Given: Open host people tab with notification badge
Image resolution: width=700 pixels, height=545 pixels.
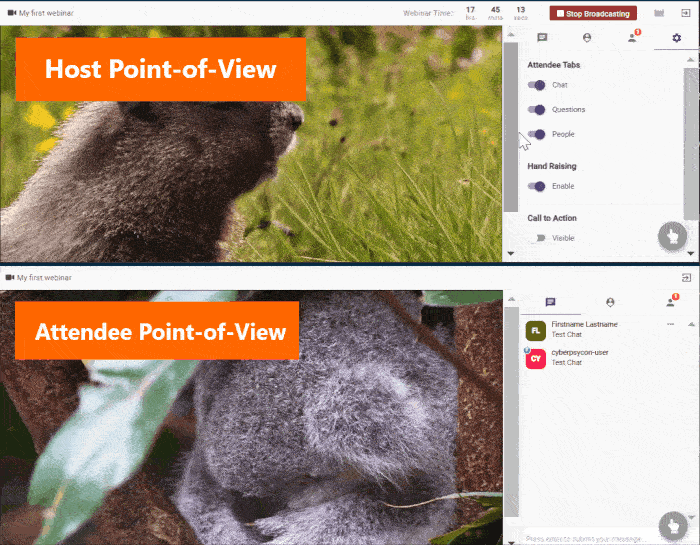Looking at the screenshot, I should point(632,38).
